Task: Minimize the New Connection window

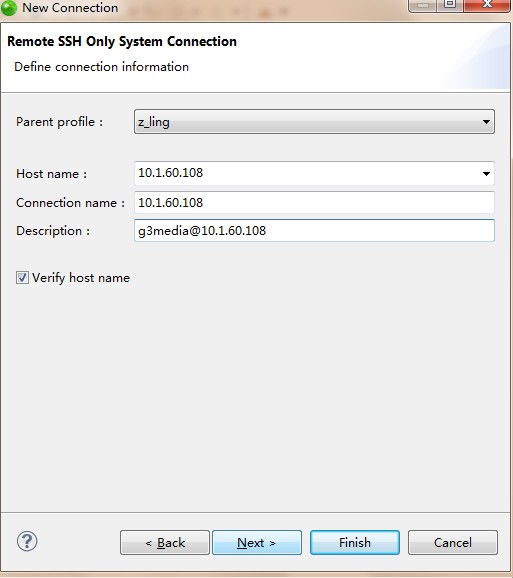Action: 423,5
